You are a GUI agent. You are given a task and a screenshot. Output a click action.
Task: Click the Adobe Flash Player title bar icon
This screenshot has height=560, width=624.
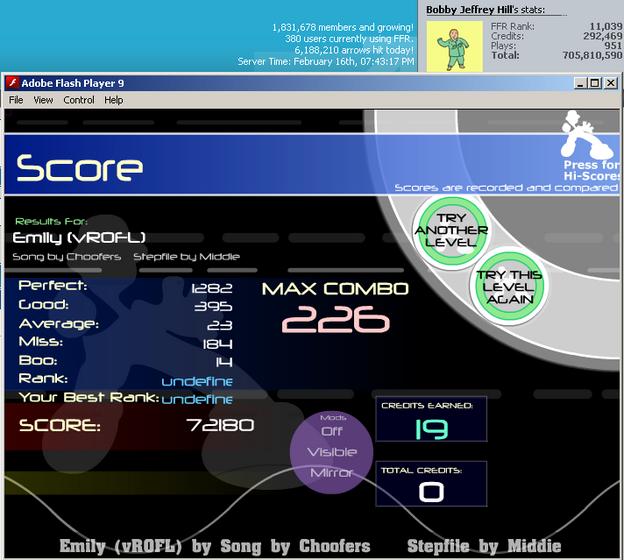coord(13,83)
